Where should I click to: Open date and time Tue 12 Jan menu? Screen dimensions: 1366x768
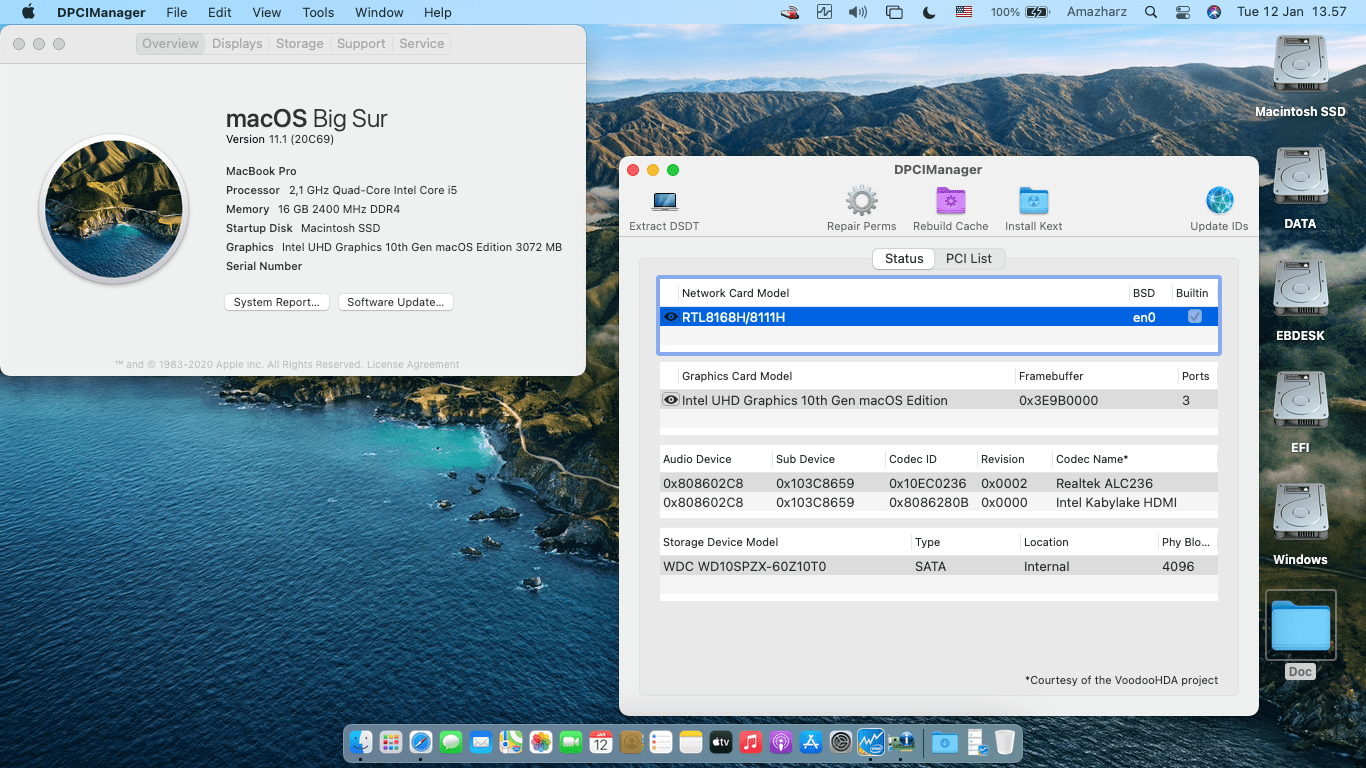[x=1292, y=12]
